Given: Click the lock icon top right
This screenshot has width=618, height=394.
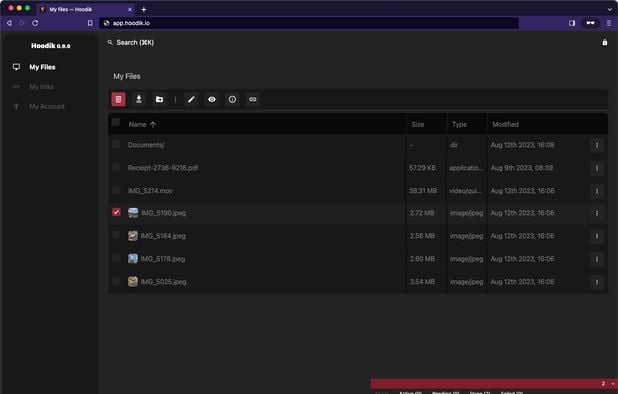Looking at the screenshot, I should [x=605, y=42].
